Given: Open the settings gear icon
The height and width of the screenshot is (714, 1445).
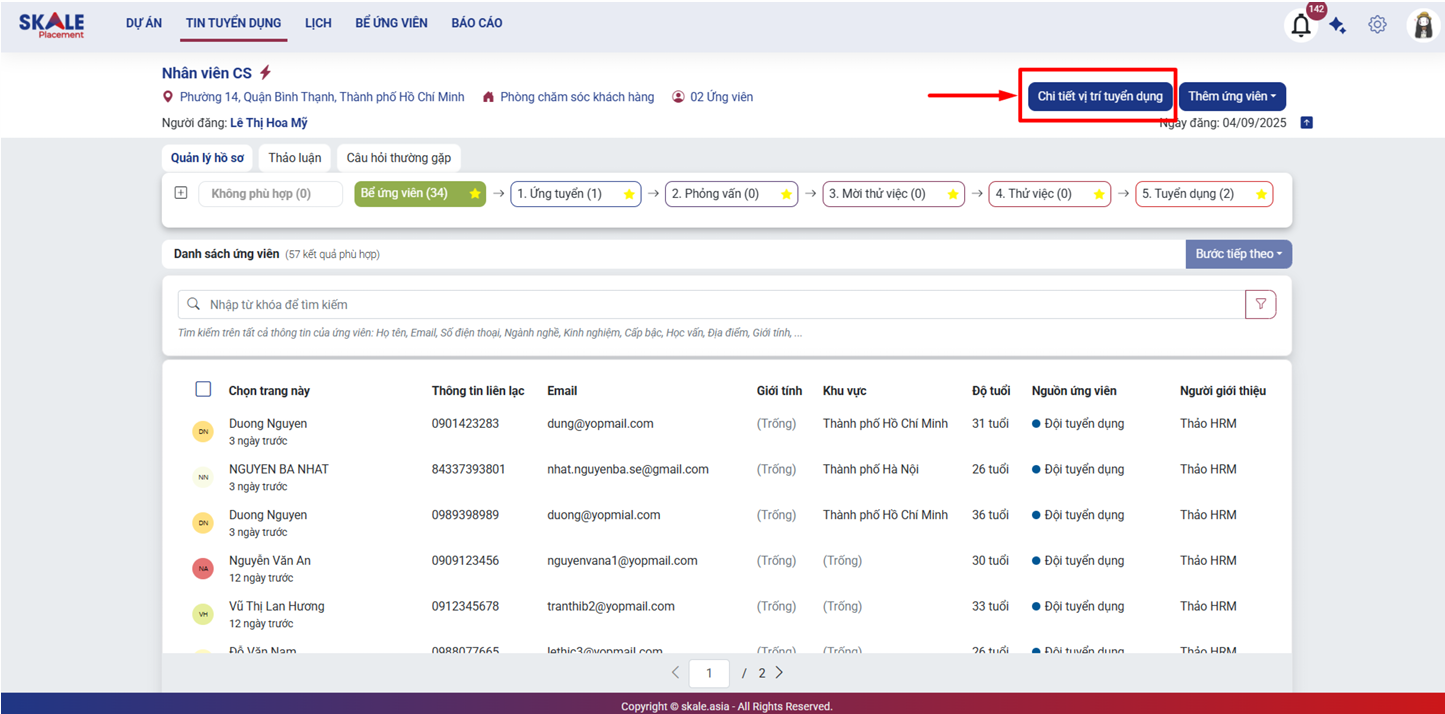Looking at the screenshot, I should [x=1377, y=25].
